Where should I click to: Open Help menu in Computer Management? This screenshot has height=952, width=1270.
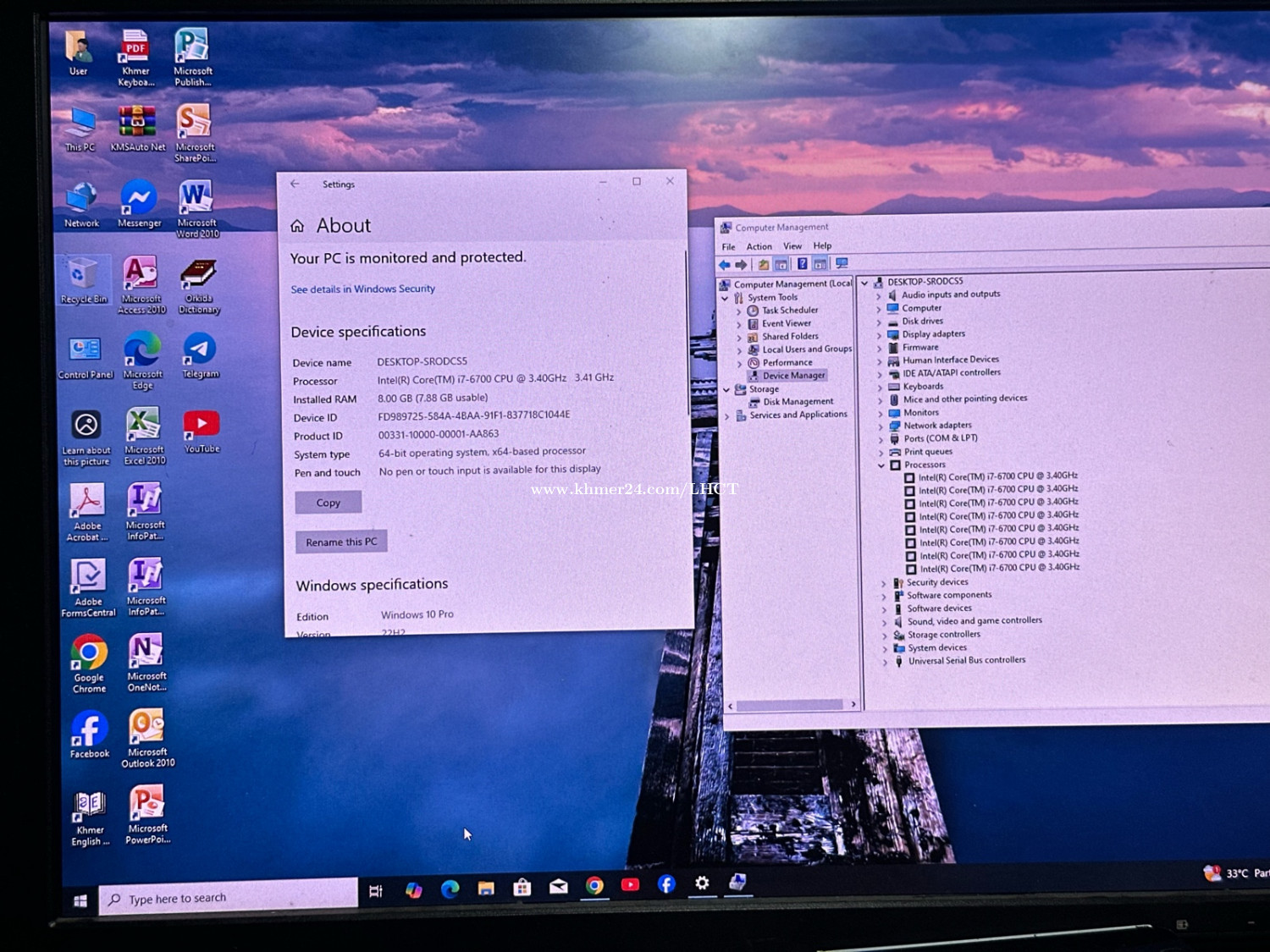[x=823, y=246]
